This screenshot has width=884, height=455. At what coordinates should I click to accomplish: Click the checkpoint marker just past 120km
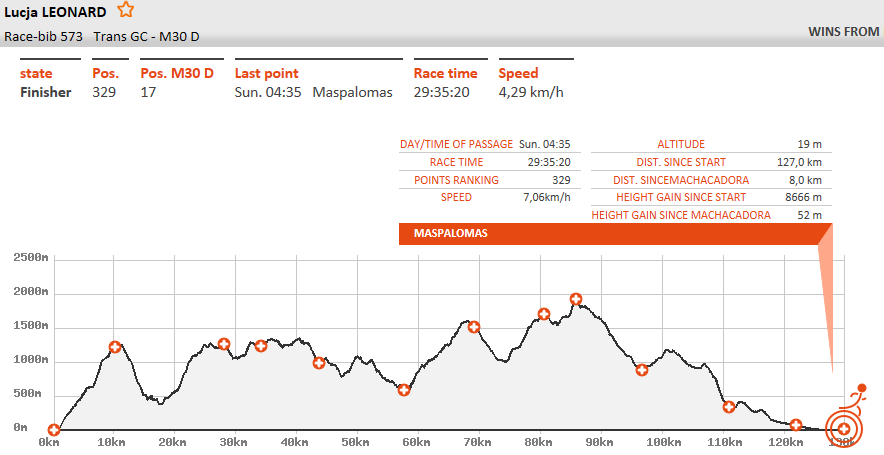796,425
